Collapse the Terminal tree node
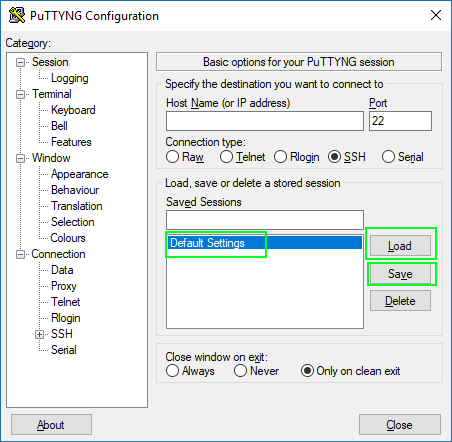 pyautogui.click(x=21, y=94)
